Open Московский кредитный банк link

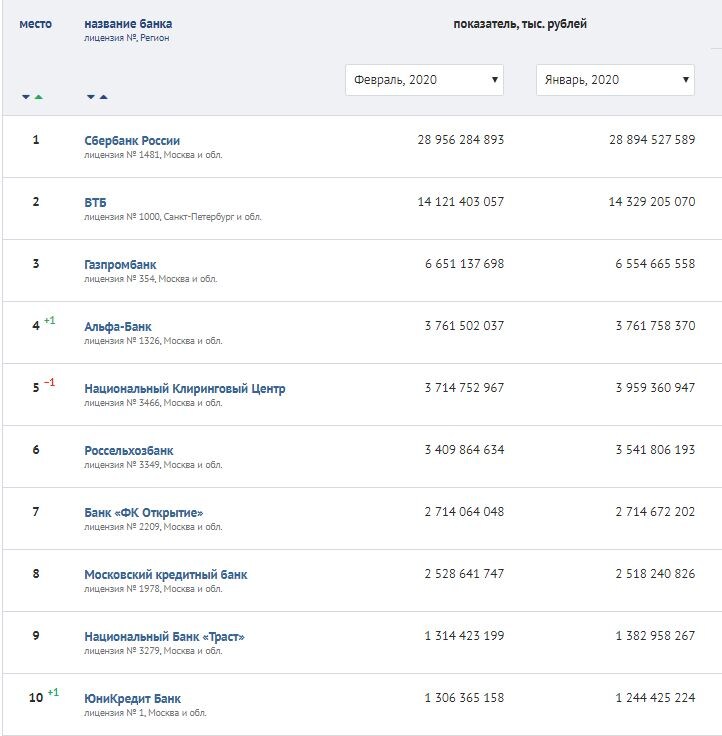(166, 575)
